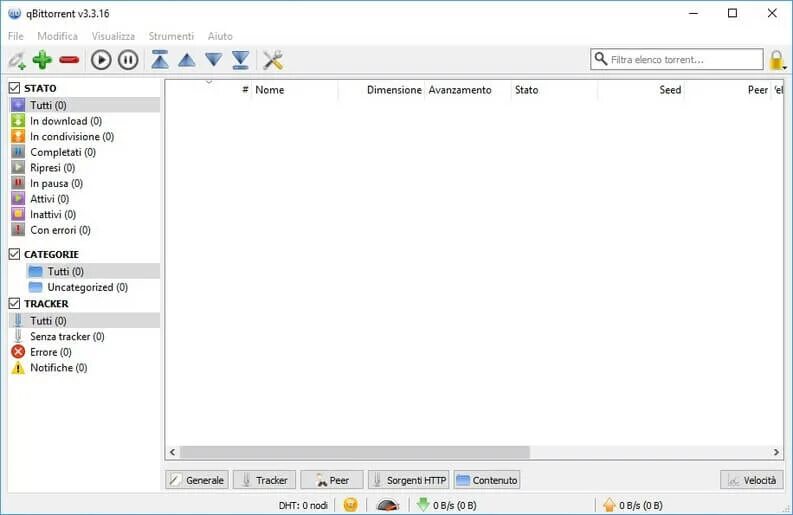Viewport: 793px width, 515px height.
Task: Sort by the Seed column header
Action: coord(641,90)
